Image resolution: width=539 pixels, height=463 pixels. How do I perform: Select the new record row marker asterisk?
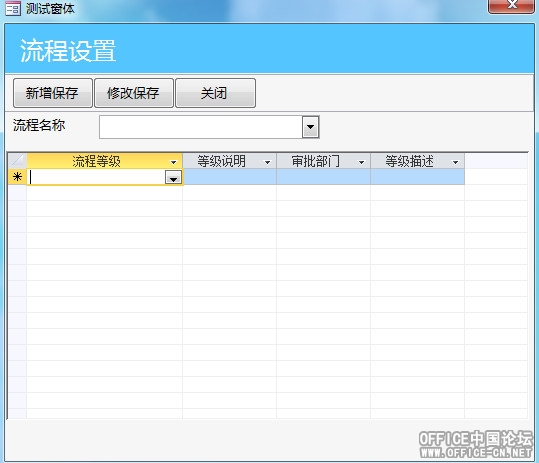17,177
